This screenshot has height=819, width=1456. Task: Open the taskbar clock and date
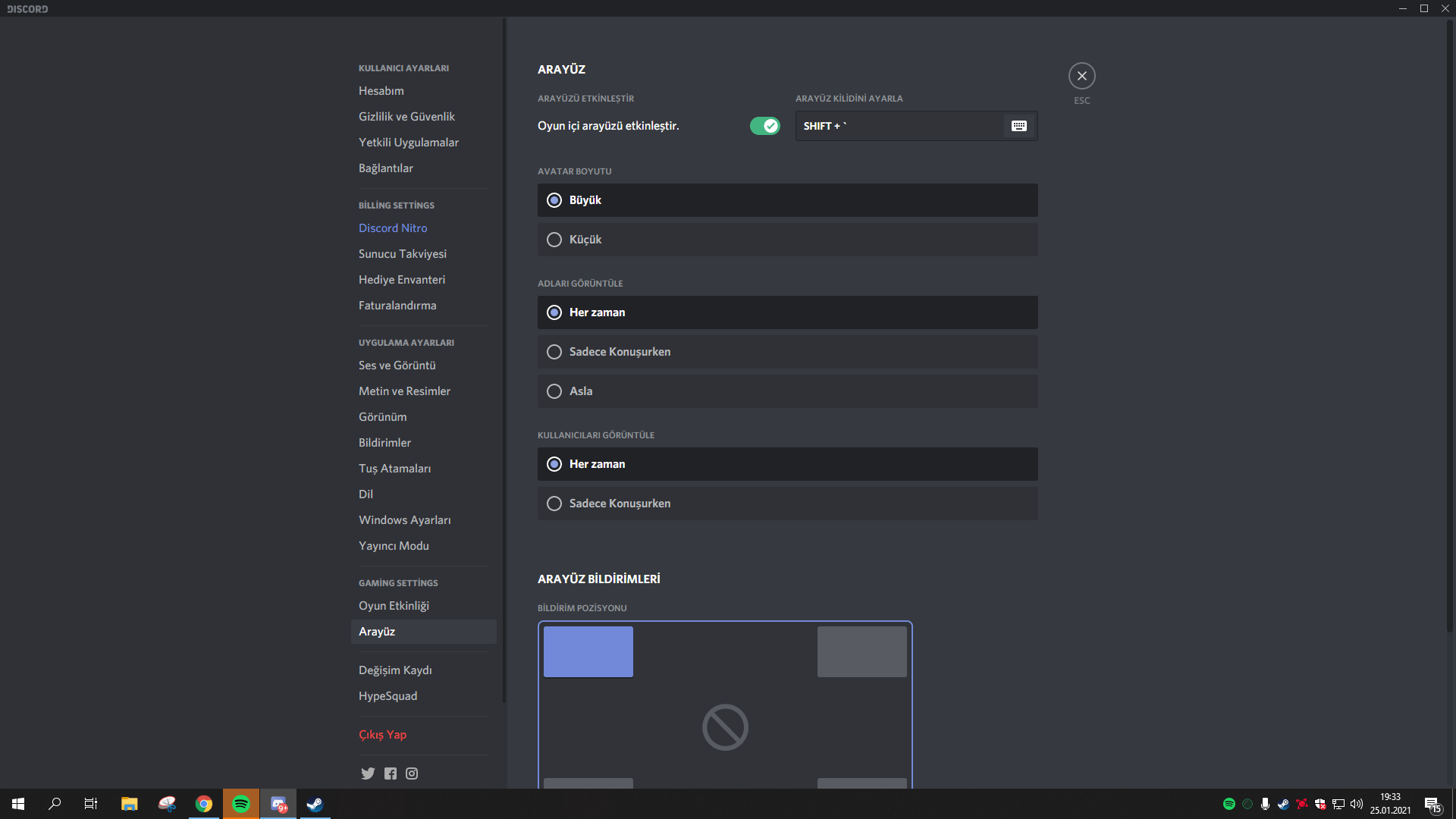tap(1390, 804)
